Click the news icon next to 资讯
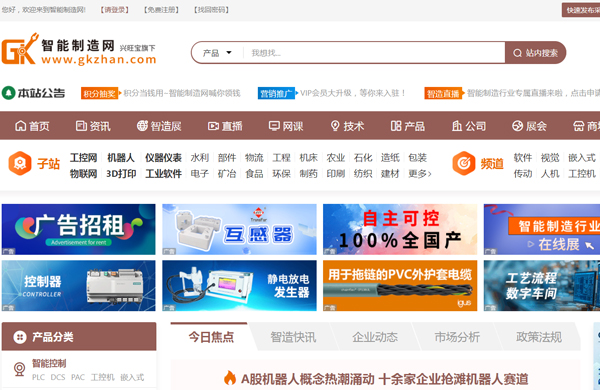 point(81,126)
